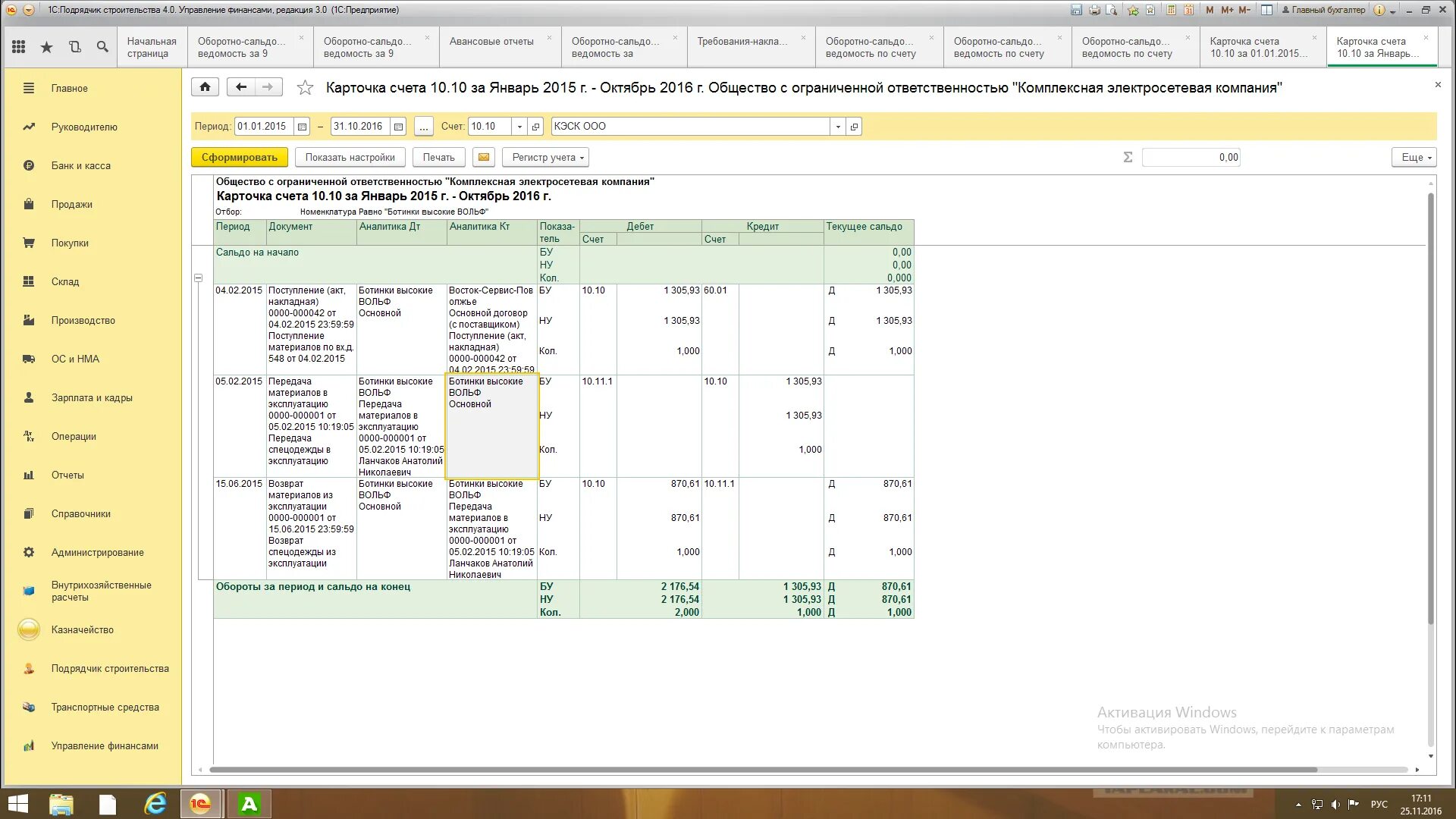1456x819 pixels.
Task: Click the start date field 01.01.2015
Action: point(265,127)
